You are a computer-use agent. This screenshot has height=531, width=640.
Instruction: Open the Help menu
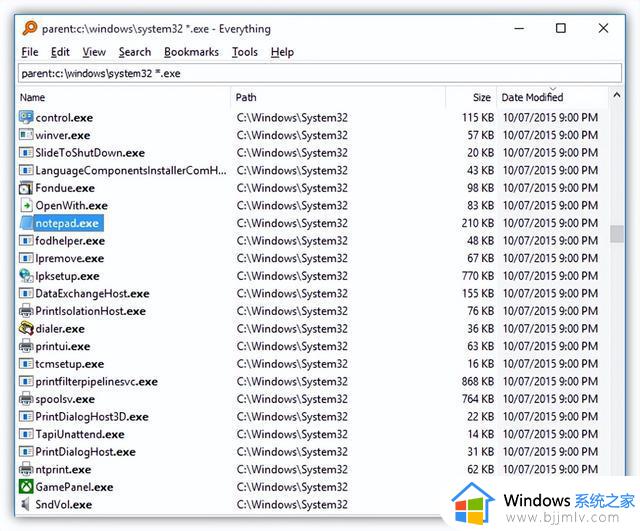pos(282,52)
